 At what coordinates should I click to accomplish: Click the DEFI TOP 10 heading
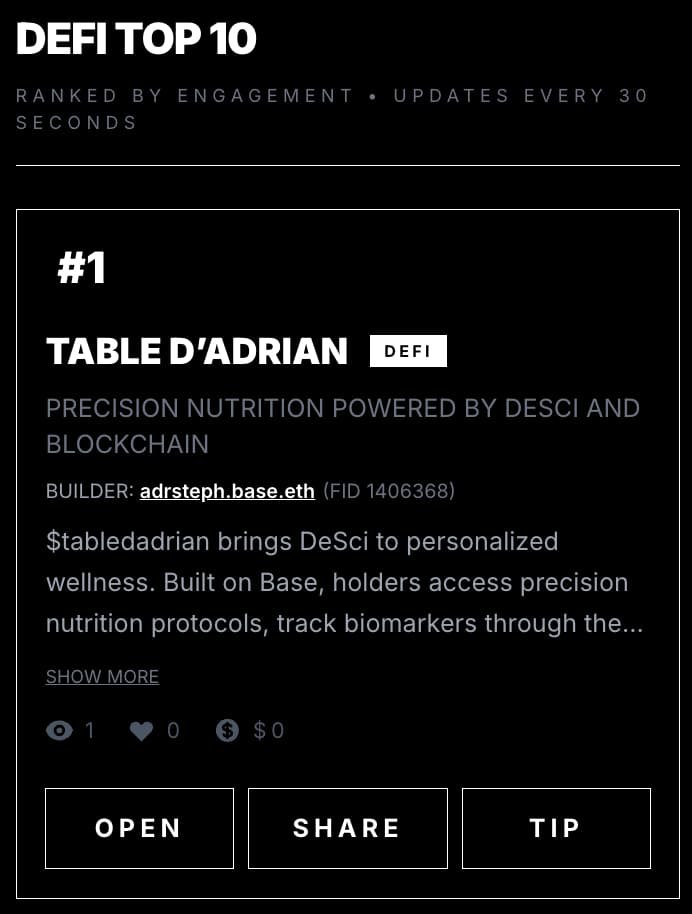click(137, 39)
